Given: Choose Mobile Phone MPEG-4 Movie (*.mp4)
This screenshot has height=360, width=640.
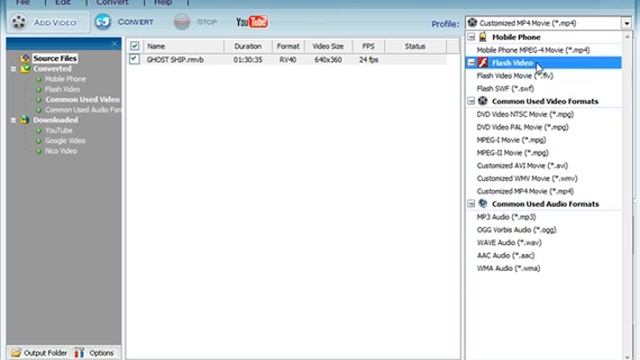Looking at the screenshot, I should [533, 50].
